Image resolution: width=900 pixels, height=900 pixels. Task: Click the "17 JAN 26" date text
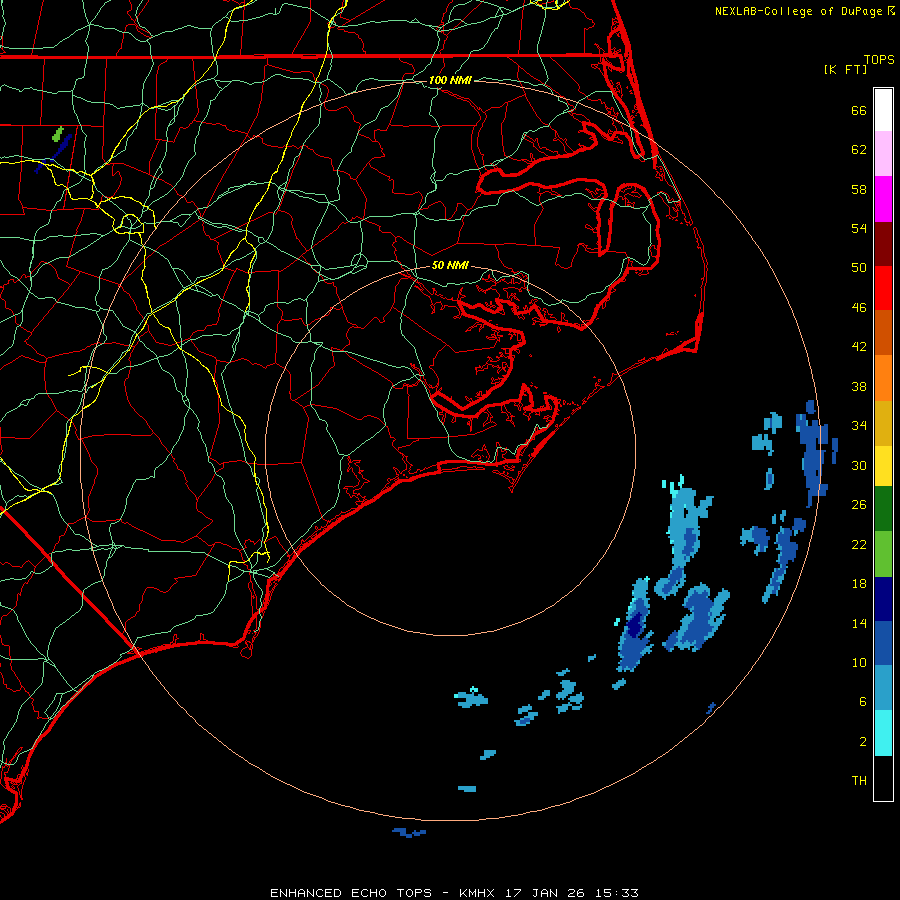(x=544, y=893)
